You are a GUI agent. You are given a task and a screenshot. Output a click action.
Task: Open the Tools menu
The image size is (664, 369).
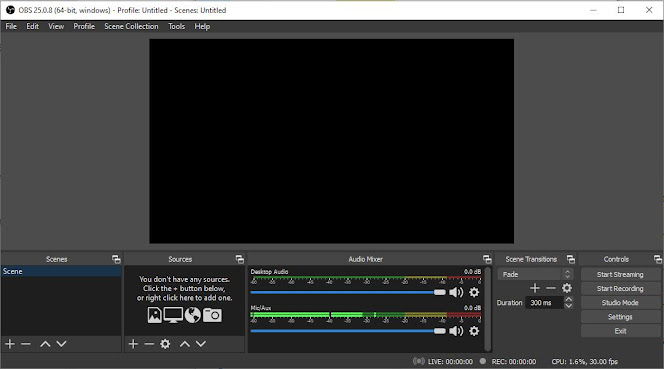coord(177,26)
